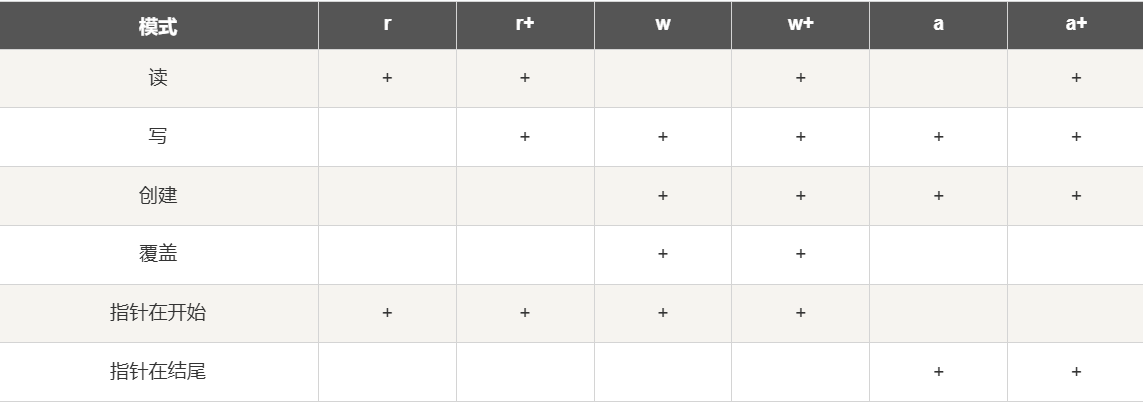Click the 模式 header cell

coord(158,26)
